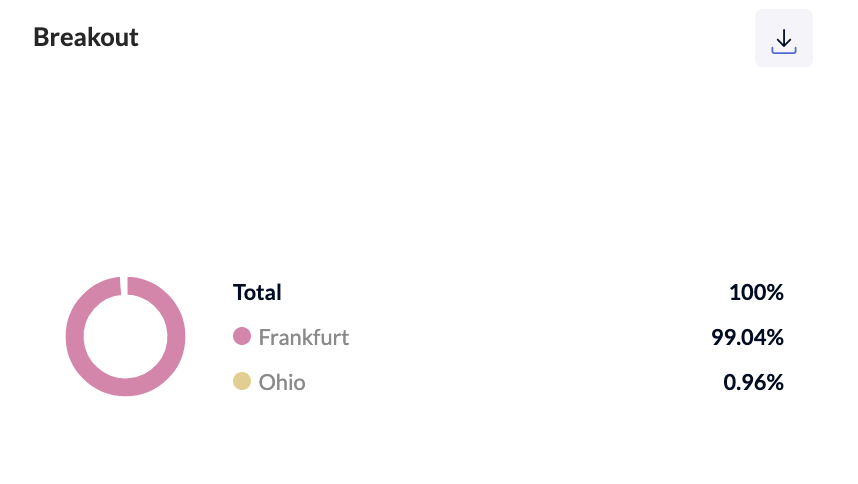
Task: Click the downward arrow in download button
Action: click(784, 37)
